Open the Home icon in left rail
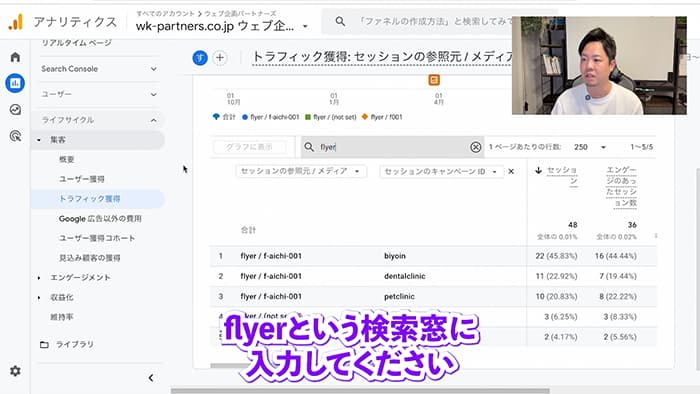 (15, 57)
